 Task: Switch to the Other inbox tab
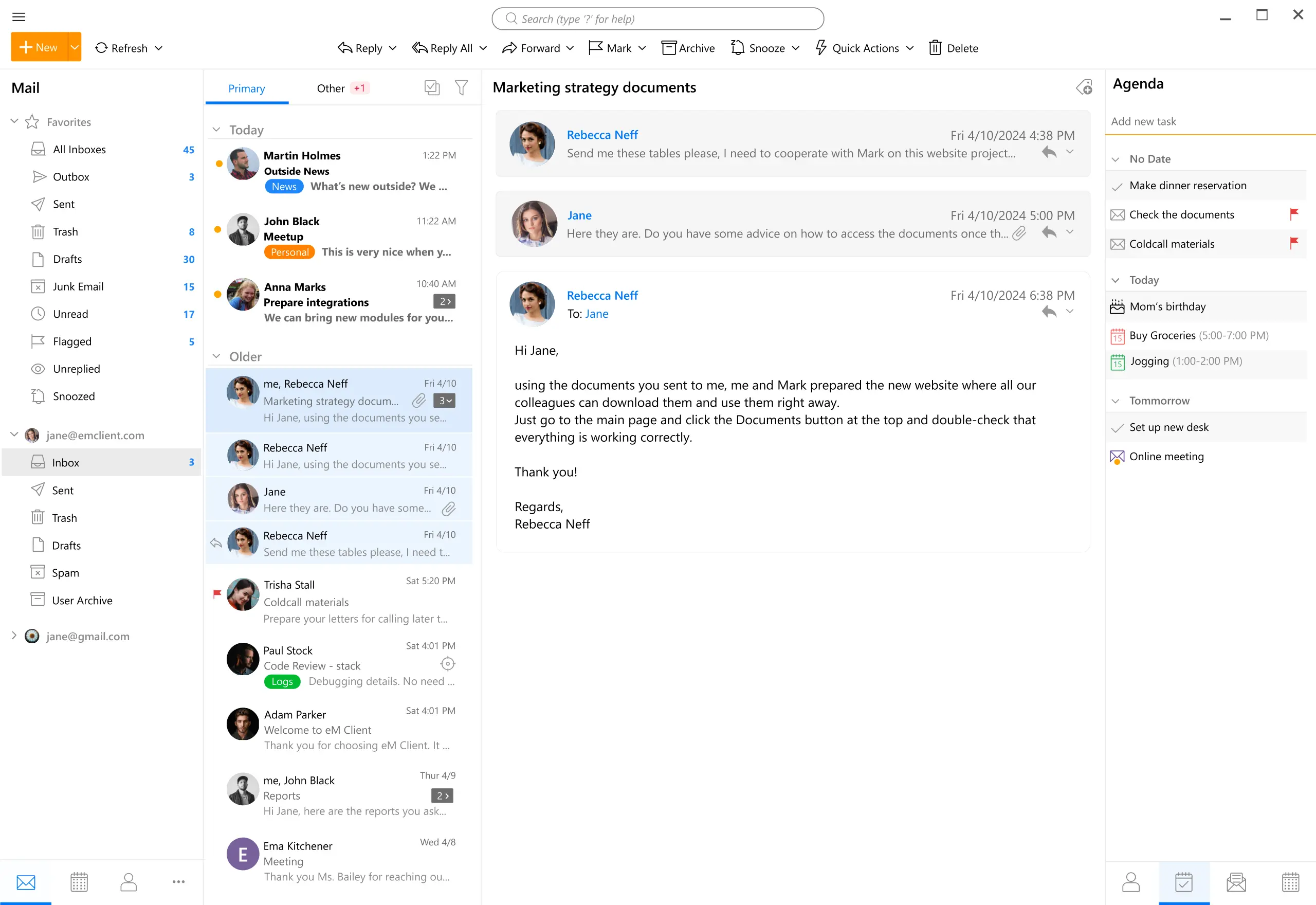coord(331,88)
